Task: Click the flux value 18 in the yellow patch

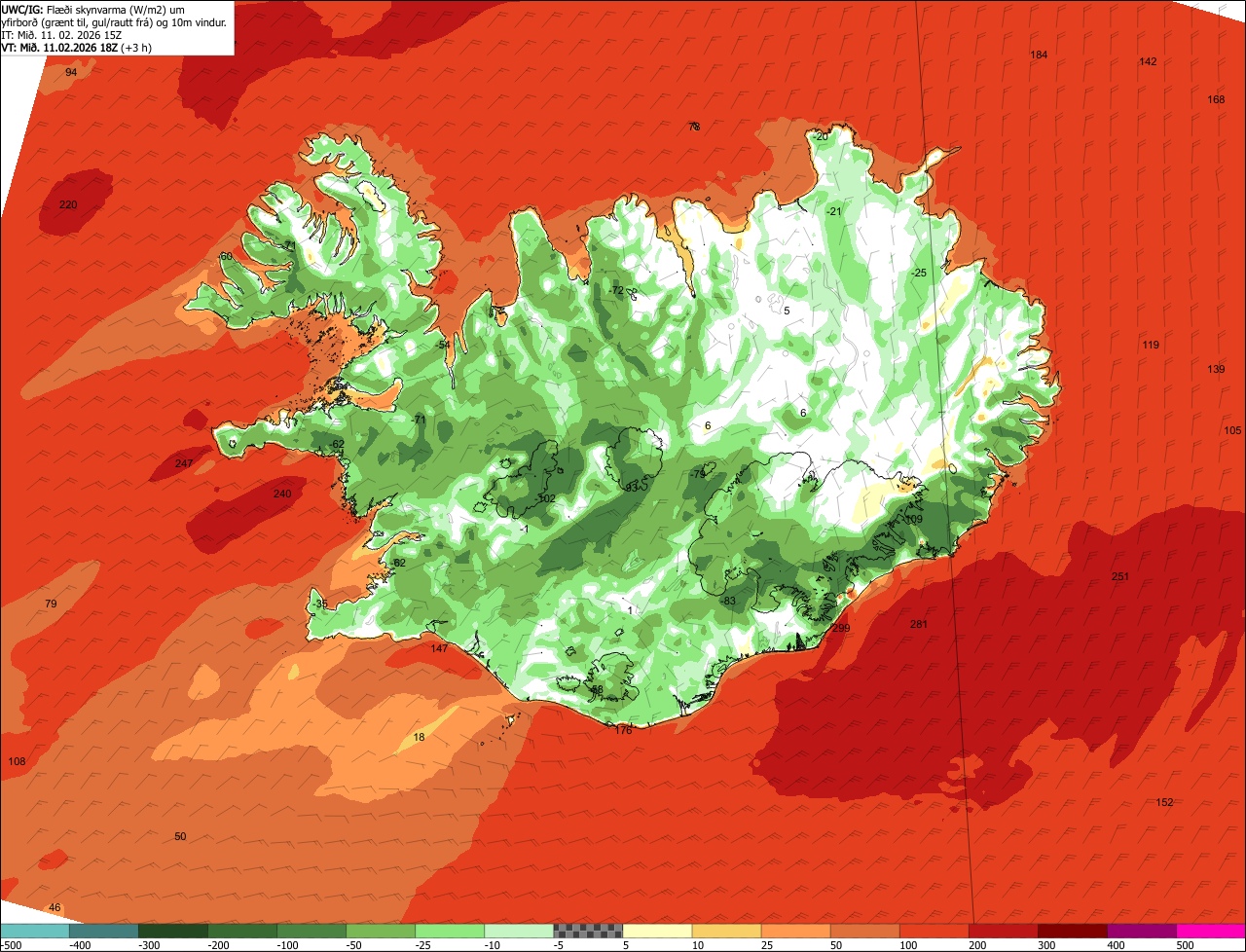Action: (x=420, y=737)
